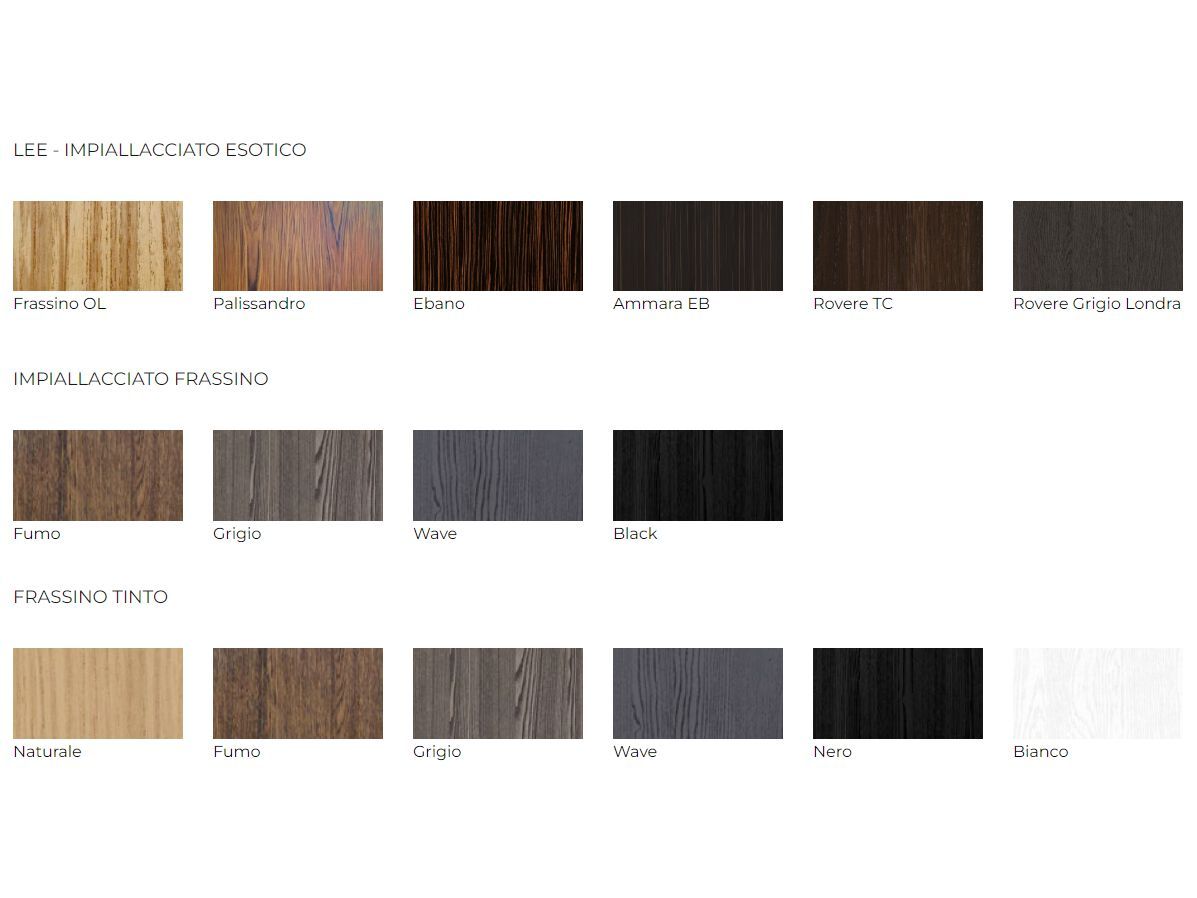This screenshot has height=898, width=1197.
Task: Select the Frassino OL wood swatch
Action: pos(98,246)
